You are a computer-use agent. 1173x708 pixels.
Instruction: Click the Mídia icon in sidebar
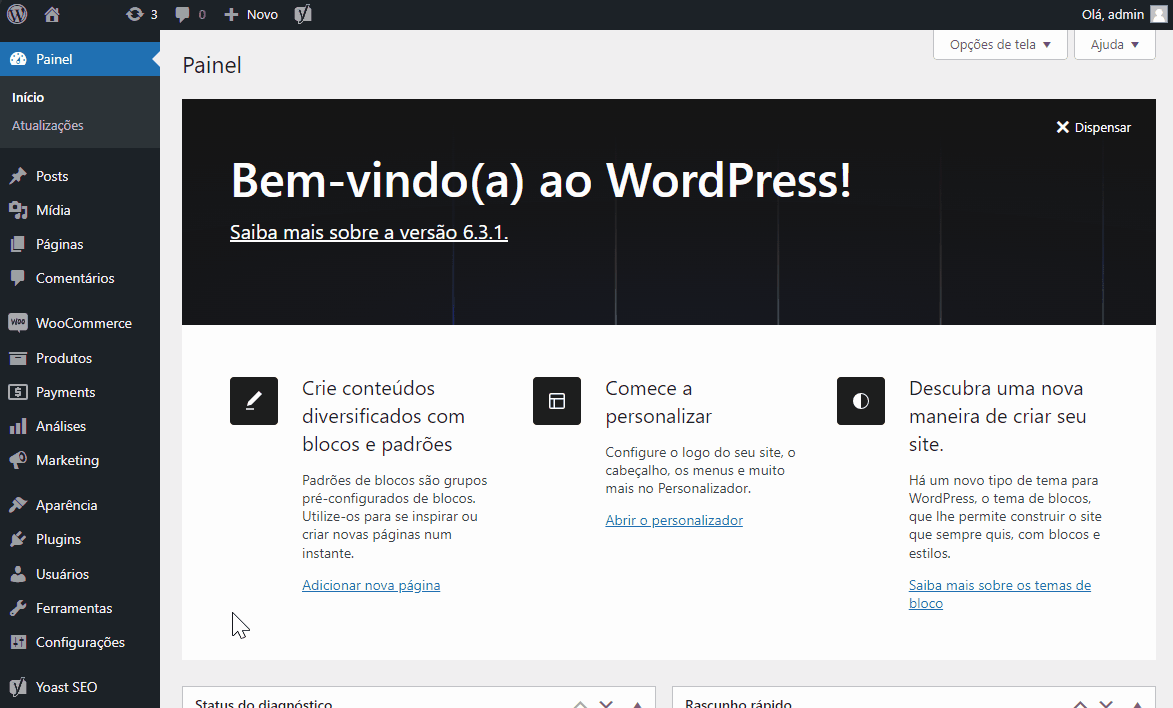(18, 210)
